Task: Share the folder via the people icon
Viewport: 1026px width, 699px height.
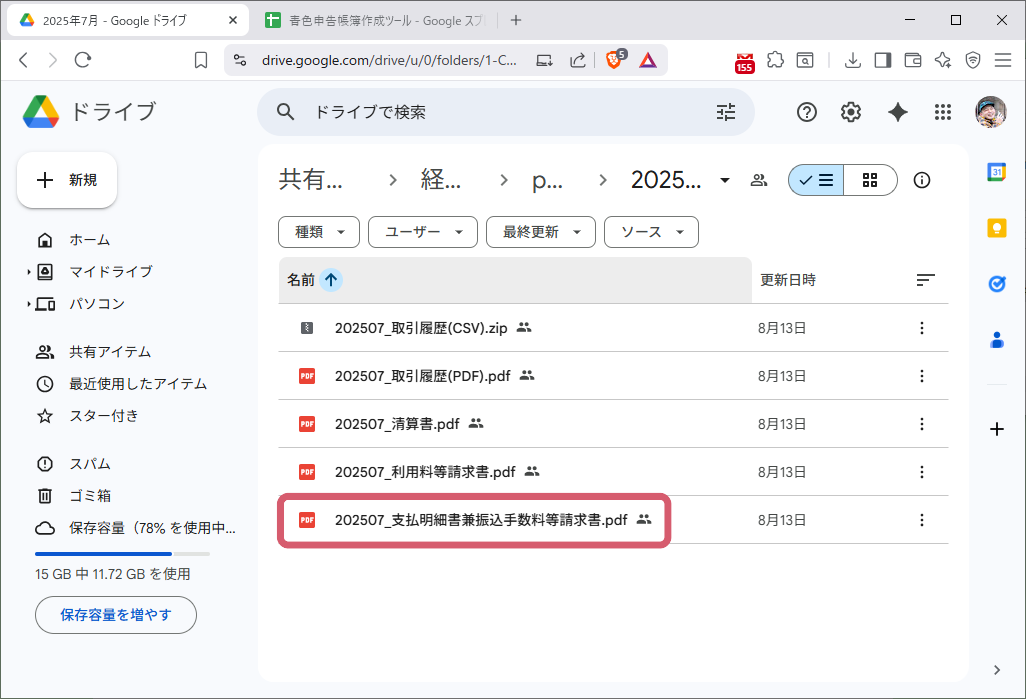Action: click(759, 180)
